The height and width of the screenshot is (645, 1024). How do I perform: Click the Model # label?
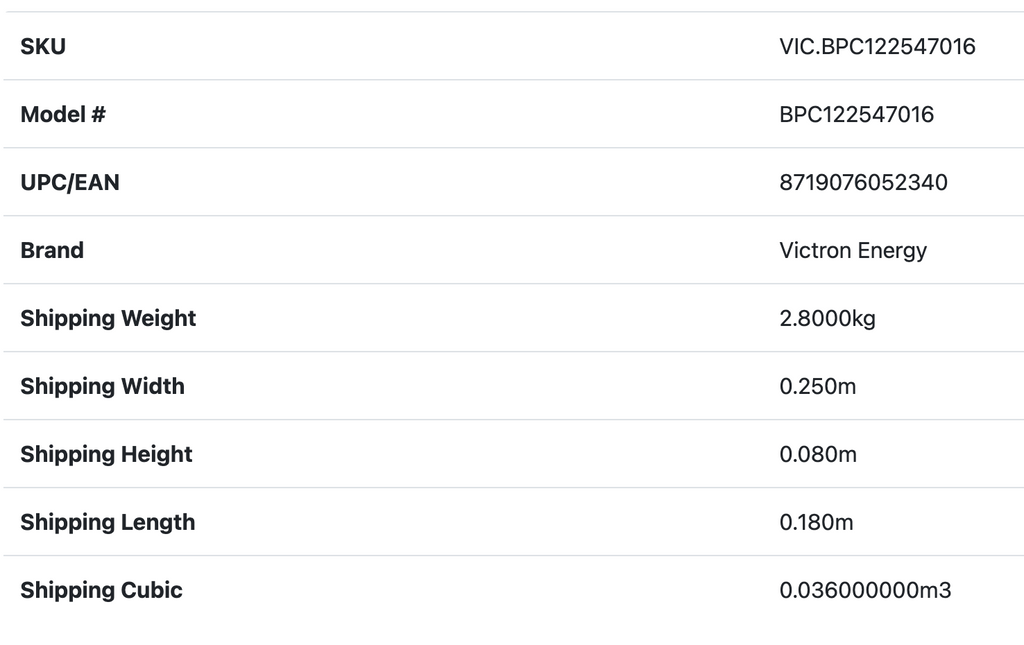click(x=63, y=114)
